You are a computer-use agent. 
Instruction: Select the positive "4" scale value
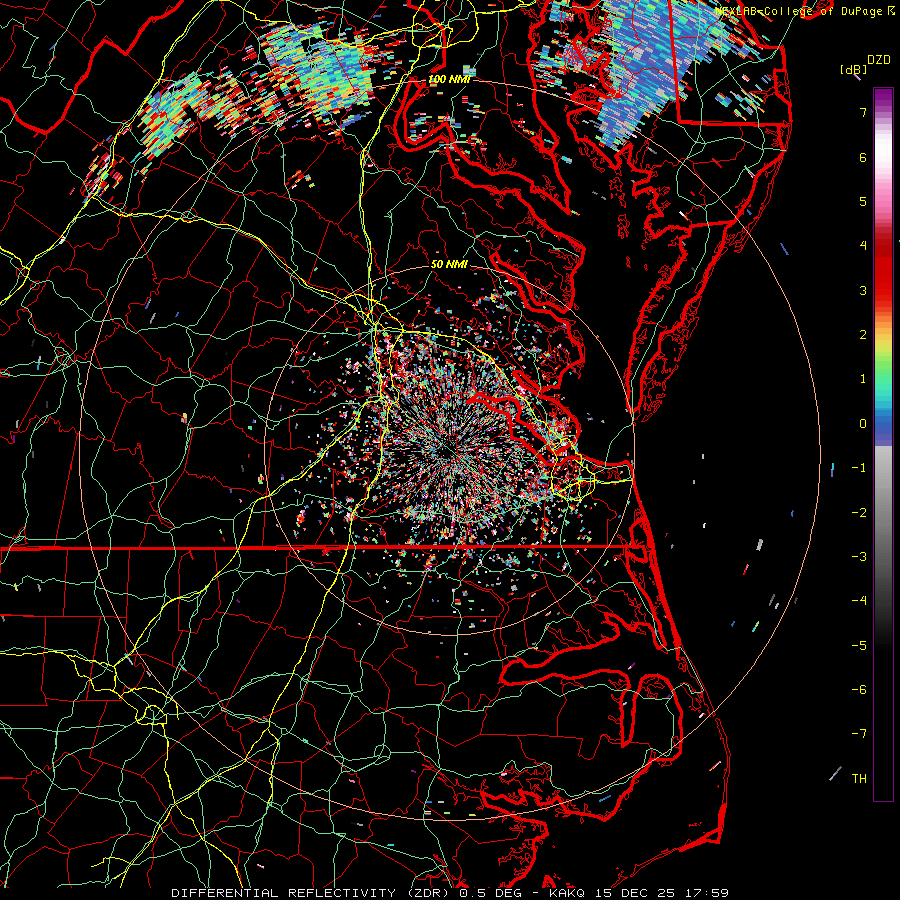(x=863, y=246)
